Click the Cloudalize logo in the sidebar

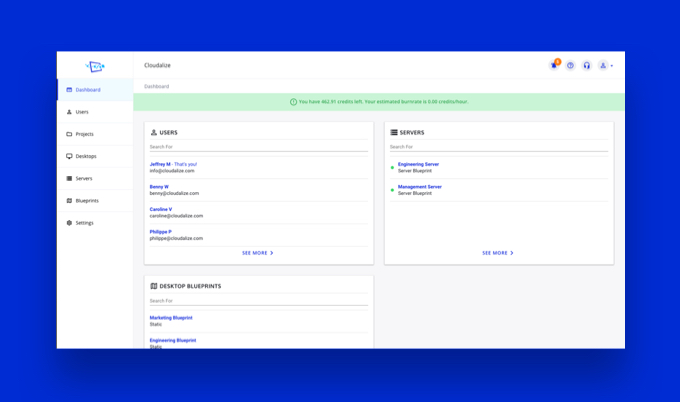95,66
